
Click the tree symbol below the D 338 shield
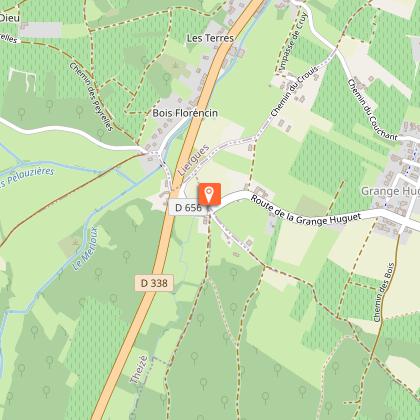pyautogui.click(x=114, y=298)
